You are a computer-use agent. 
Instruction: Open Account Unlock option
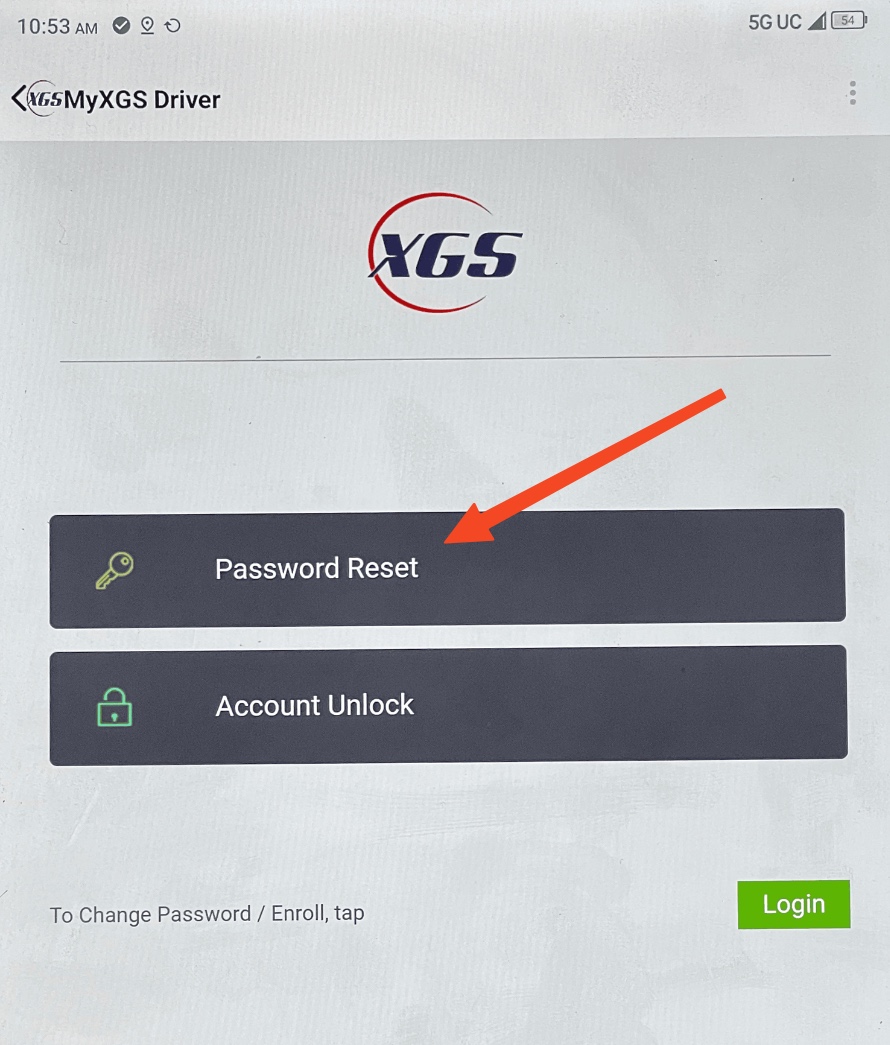pos(449,705)
